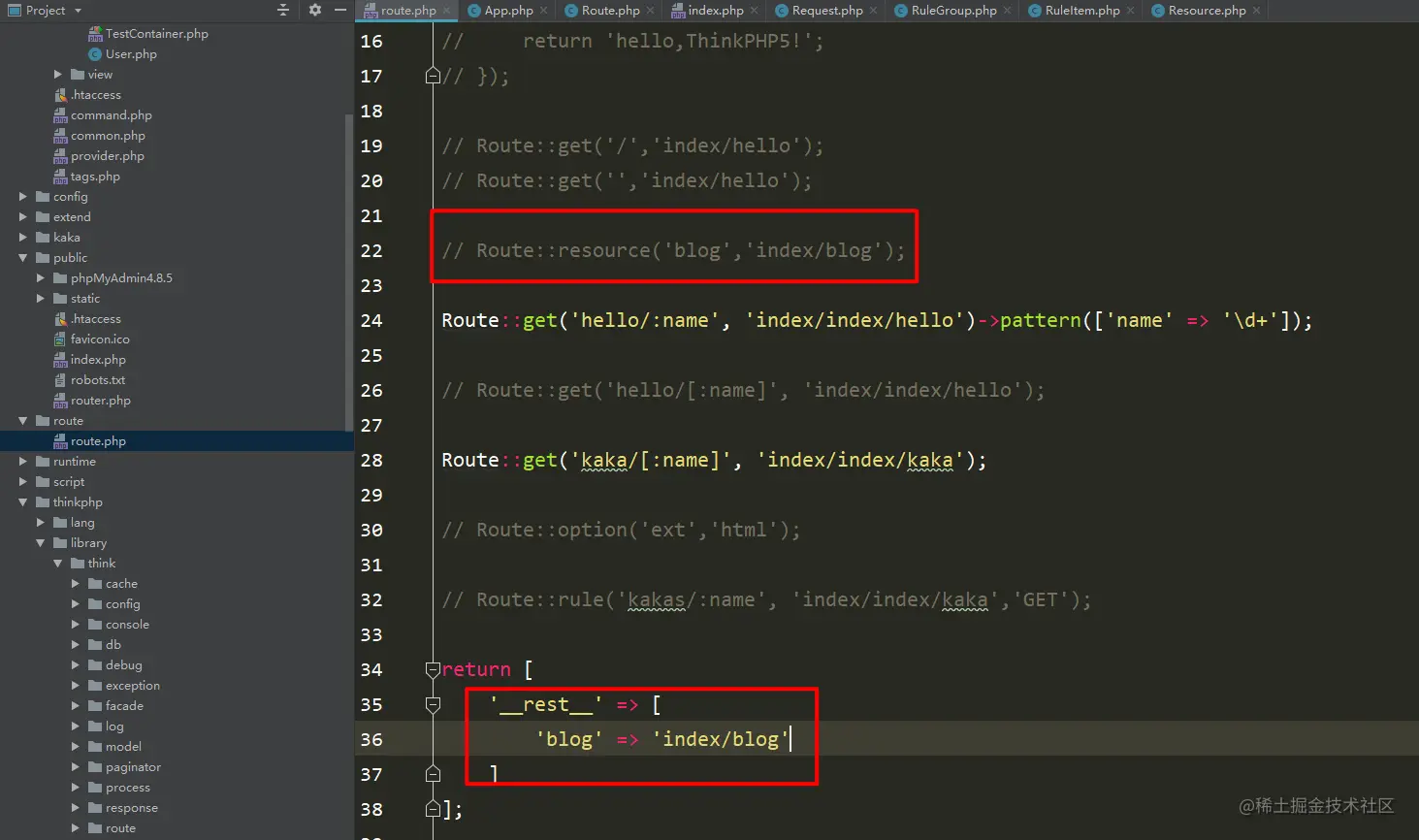Screen dimensions: 1419x840
Task: Switch to the RuleGroup.php editor tab
Action: (953, 11)
